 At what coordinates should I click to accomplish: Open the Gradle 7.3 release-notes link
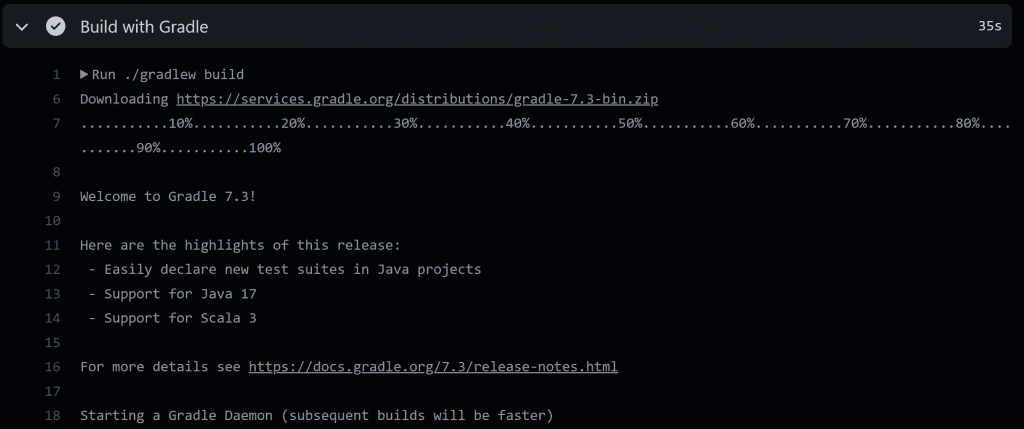(x=433, y=367)
